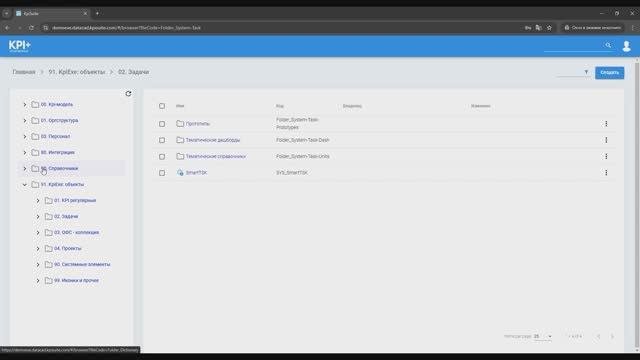
Task: Collapse the 91. KpiExe: объекты tree node
Action: [x=24, y=184]
